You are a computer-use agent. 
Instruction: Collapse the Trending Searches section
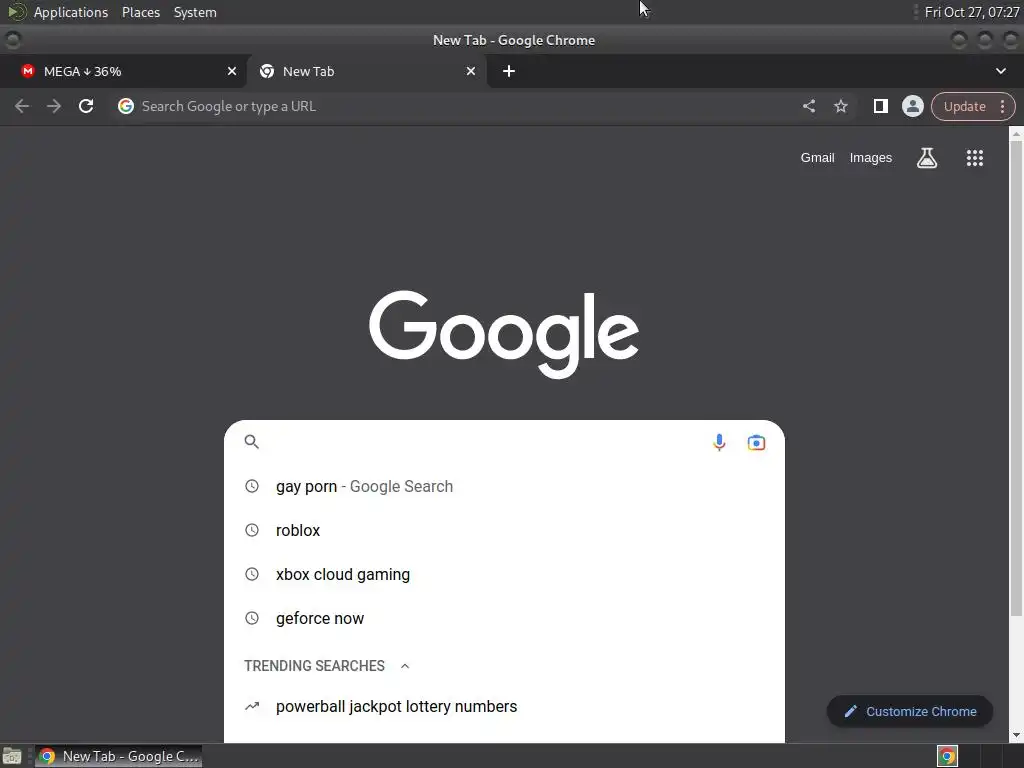(x=405, y=666)
